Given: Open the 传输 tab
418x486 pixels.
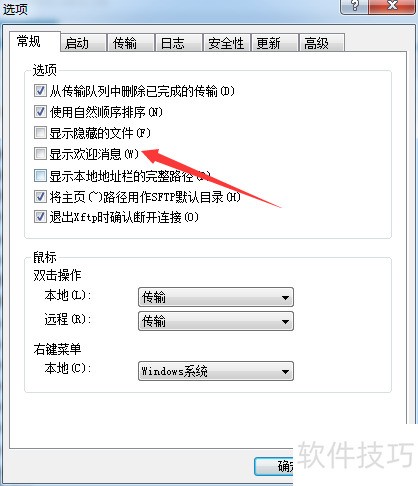Looking at the screenshot, I should coord(130,43).
